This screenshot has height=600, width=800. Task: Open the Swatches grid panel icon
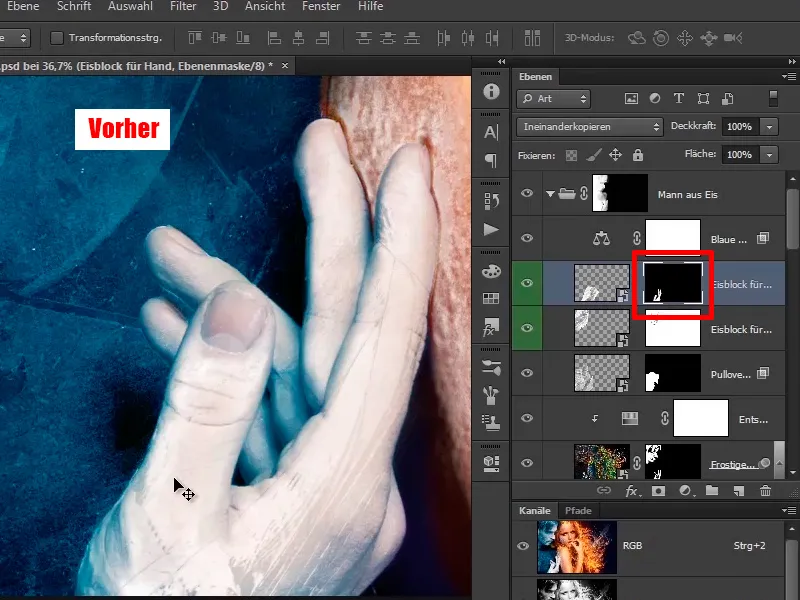[x=491, y=298]
